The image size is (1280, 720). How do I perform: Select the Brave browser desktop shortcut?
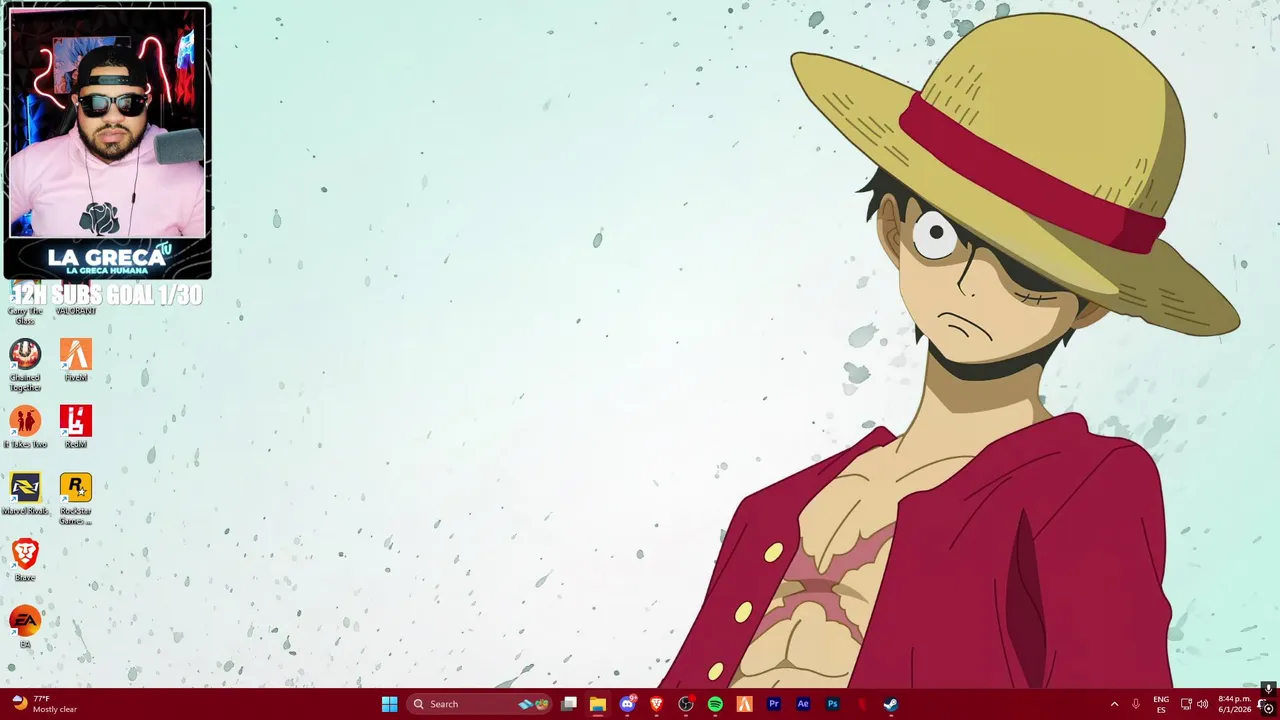(25, 560)
